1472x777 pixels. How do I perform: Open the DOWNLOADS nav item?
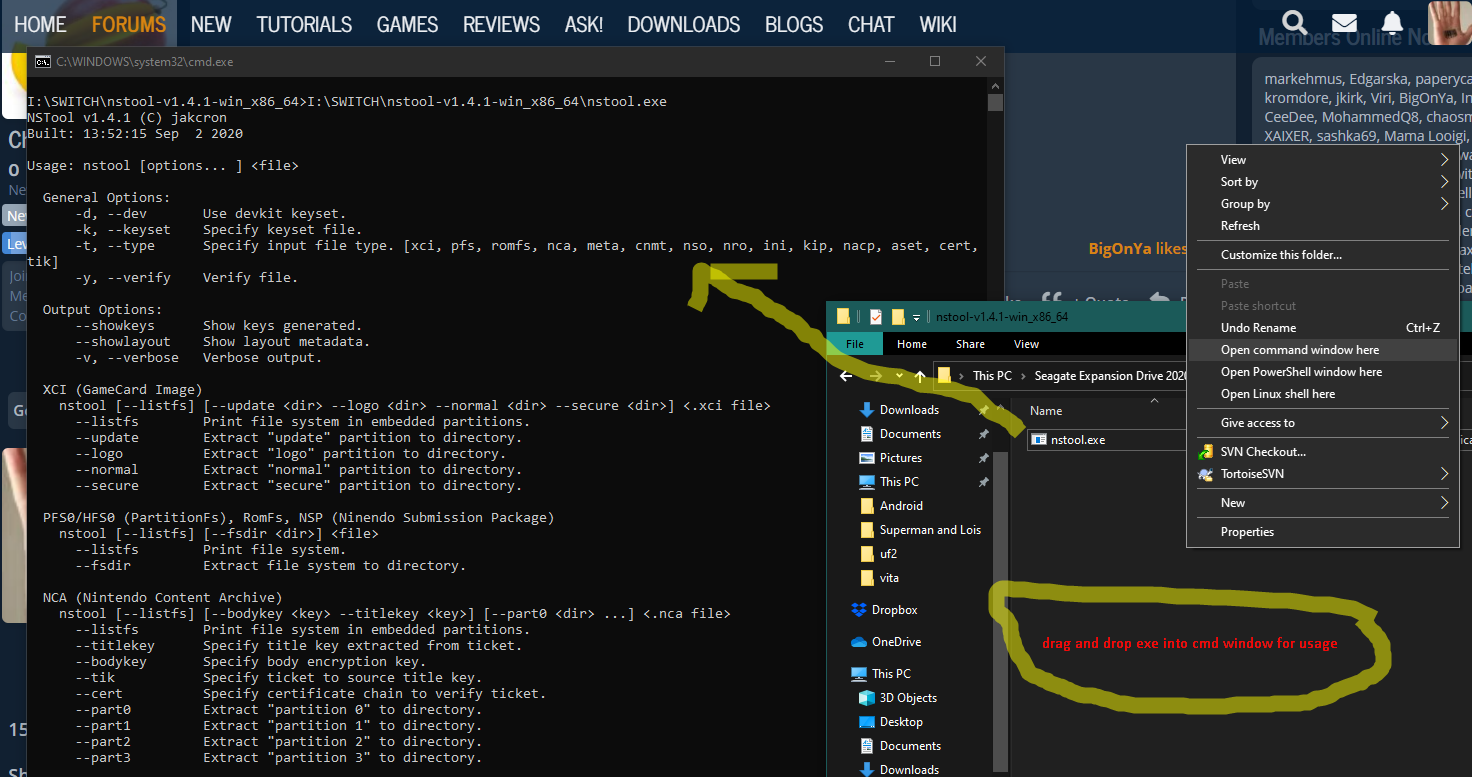(684, 24)
